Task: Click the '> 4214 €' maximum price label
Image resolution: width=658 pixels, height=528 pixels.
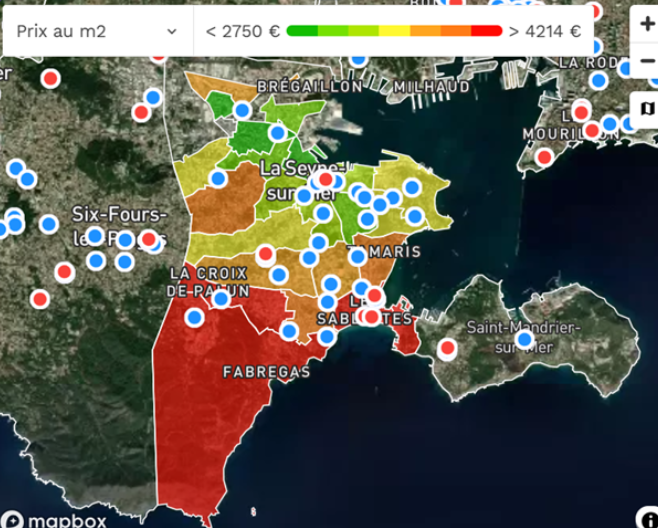Action: tap(544, 31)
